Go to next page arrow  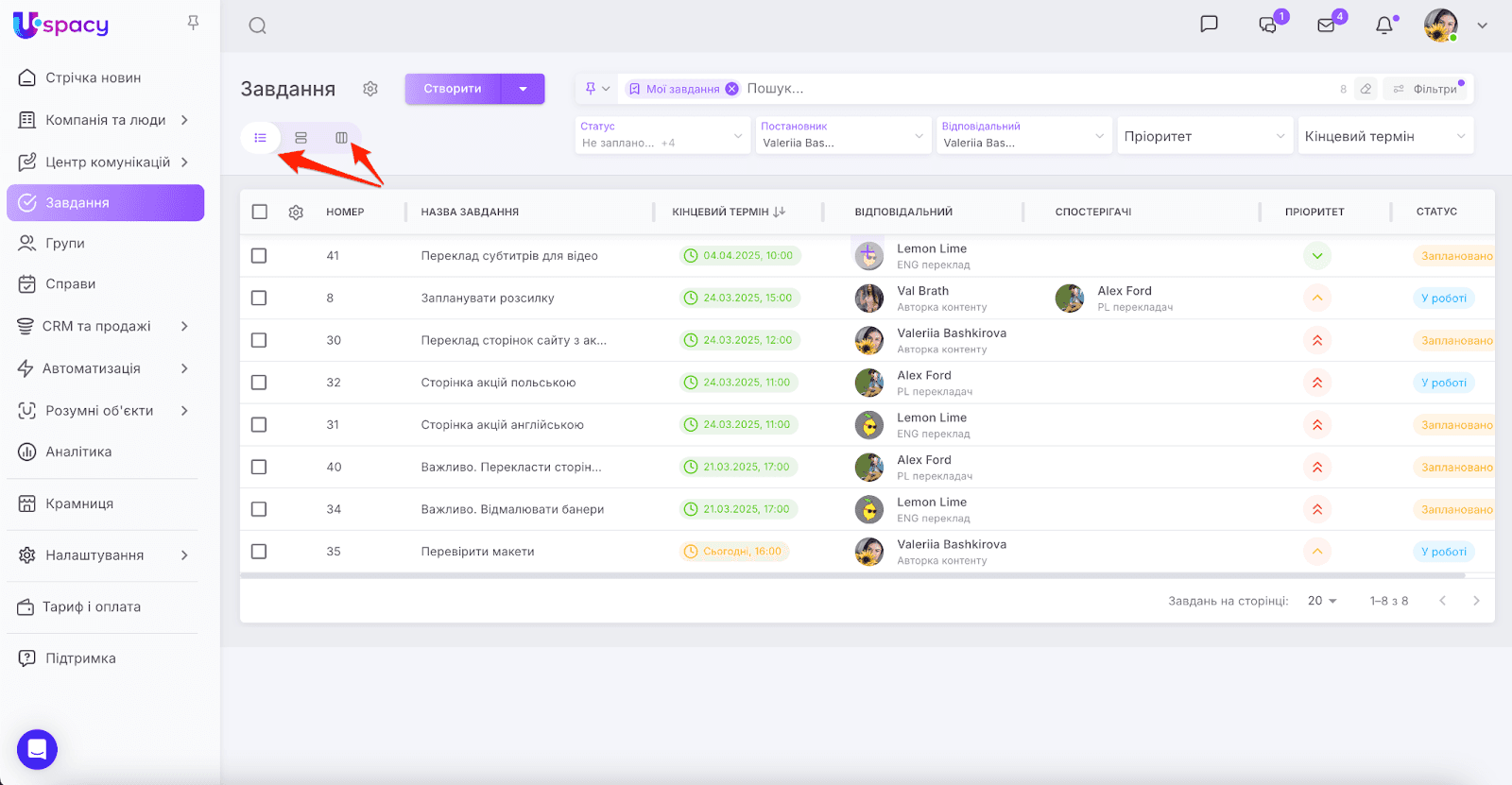click(x=1476, y=601)
